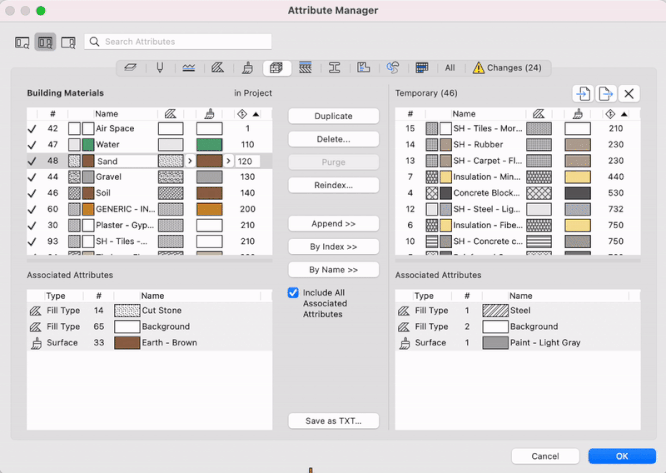Expand the Sand fill type chevron

(190, 161)
